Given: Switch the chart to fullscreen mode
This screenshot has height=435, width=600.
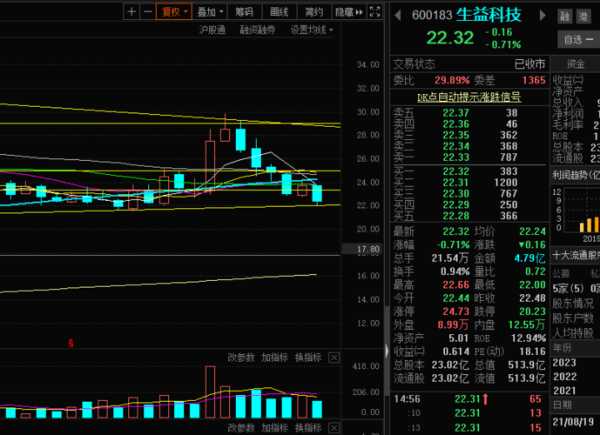Looking at the screenshot, I should (375, 12).
